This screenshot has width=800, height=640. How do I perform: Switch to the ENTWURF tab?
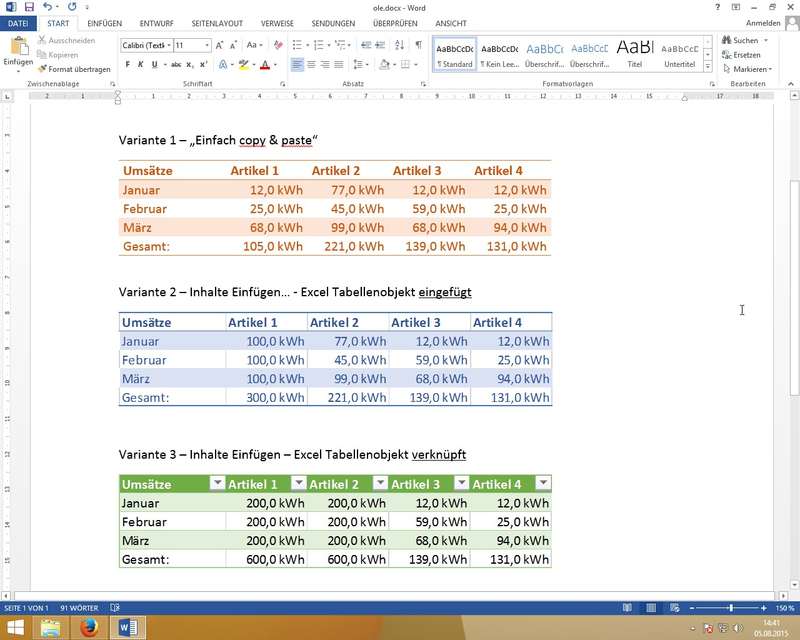[x=157, y=23]
